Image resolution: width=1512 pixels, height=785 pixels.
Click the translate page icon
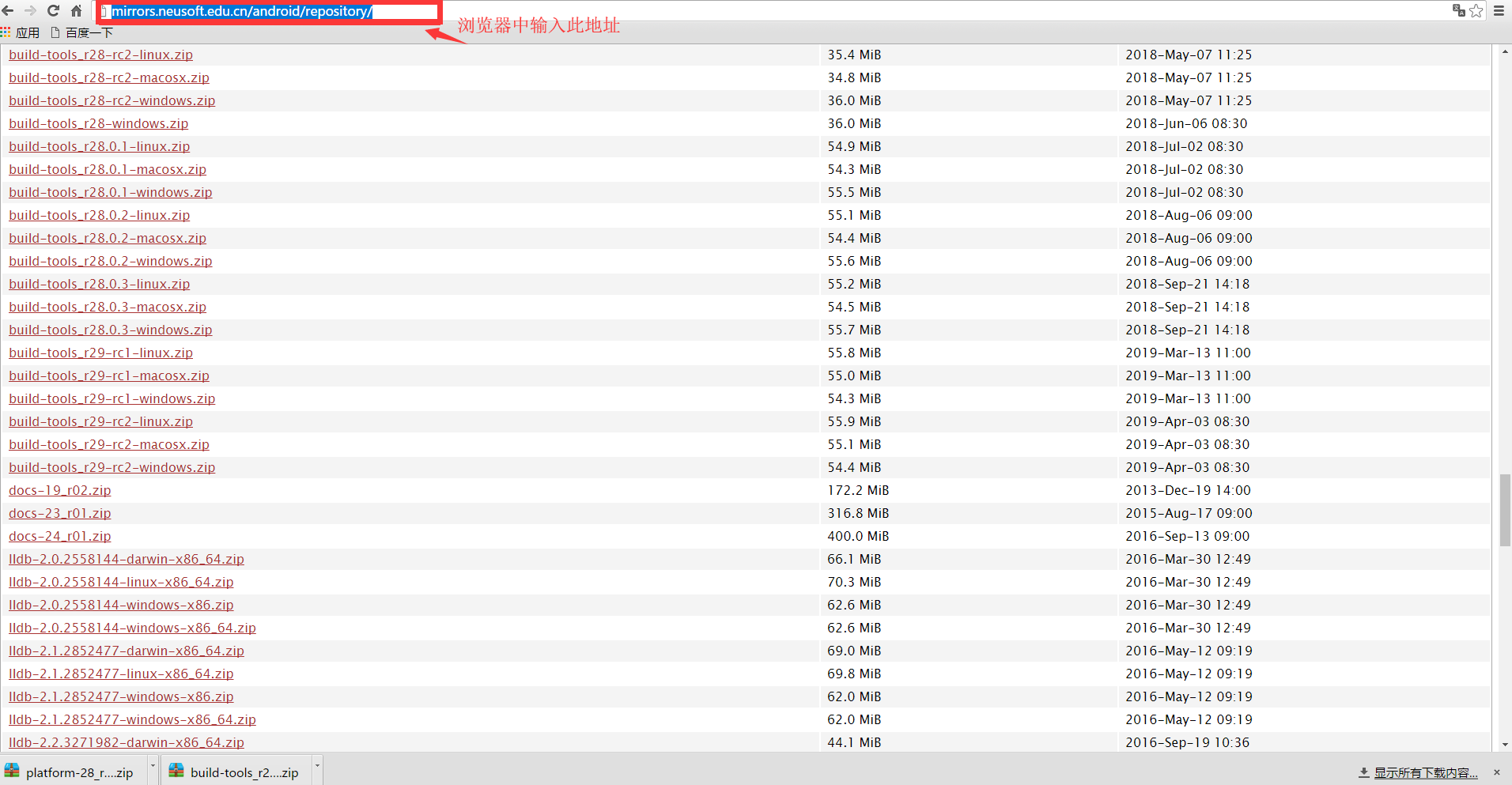(x=1458, y=10)
